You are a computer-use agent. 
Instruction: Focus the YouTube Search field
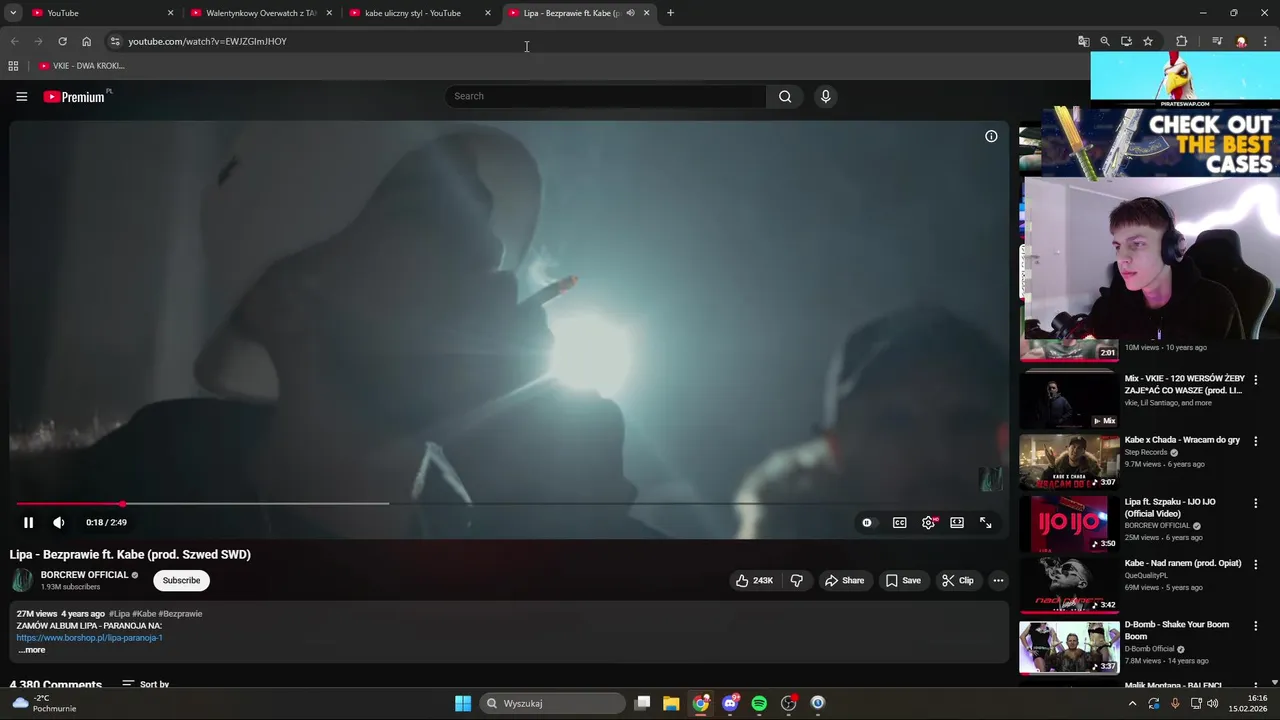pyautogui.click(x=606, y=96)
